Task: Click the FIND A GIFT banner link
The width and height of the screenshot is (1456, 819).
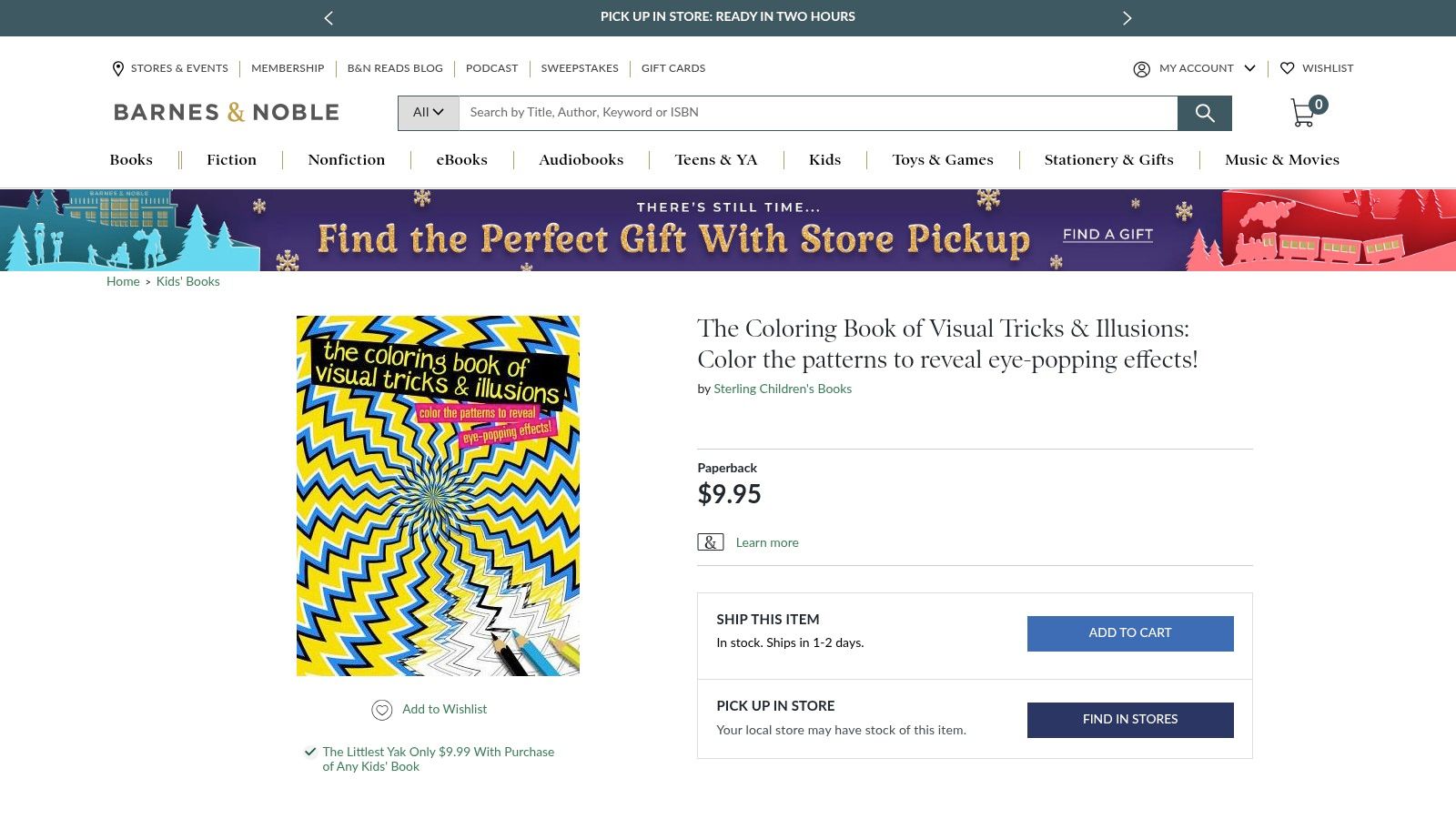Action: coord(1107,234)
